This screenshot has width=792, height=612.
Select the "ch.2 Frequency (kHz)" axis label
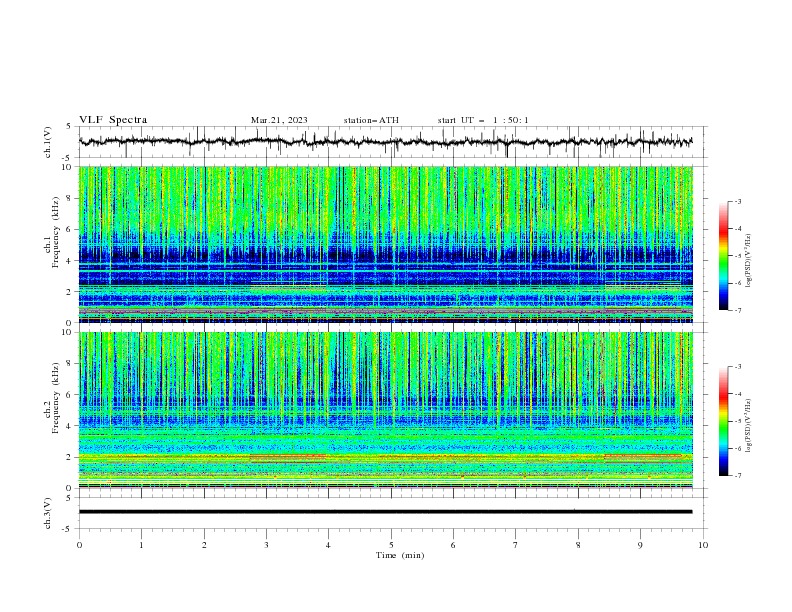[51, 397]
